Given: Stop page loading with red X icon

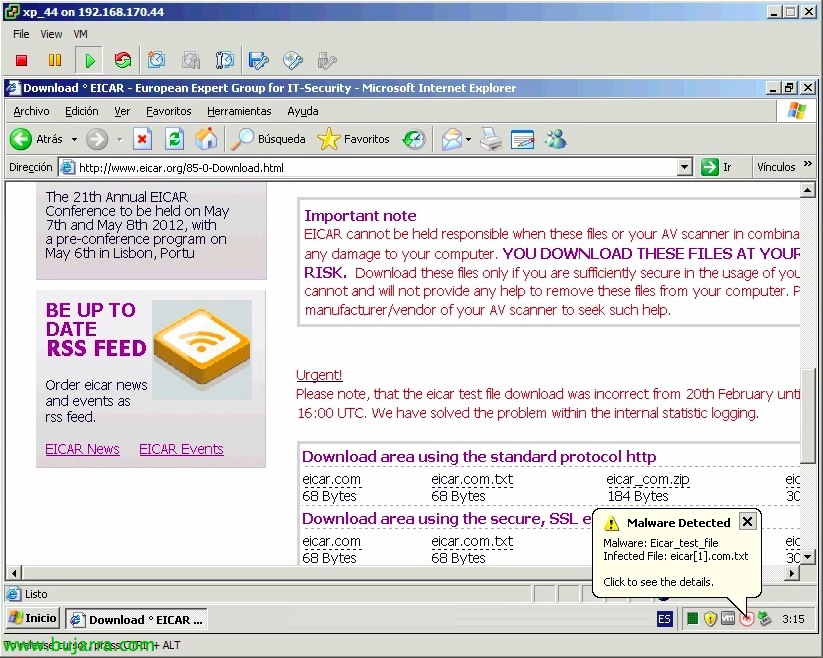Looking at the screenshot, I should (142, 139).
